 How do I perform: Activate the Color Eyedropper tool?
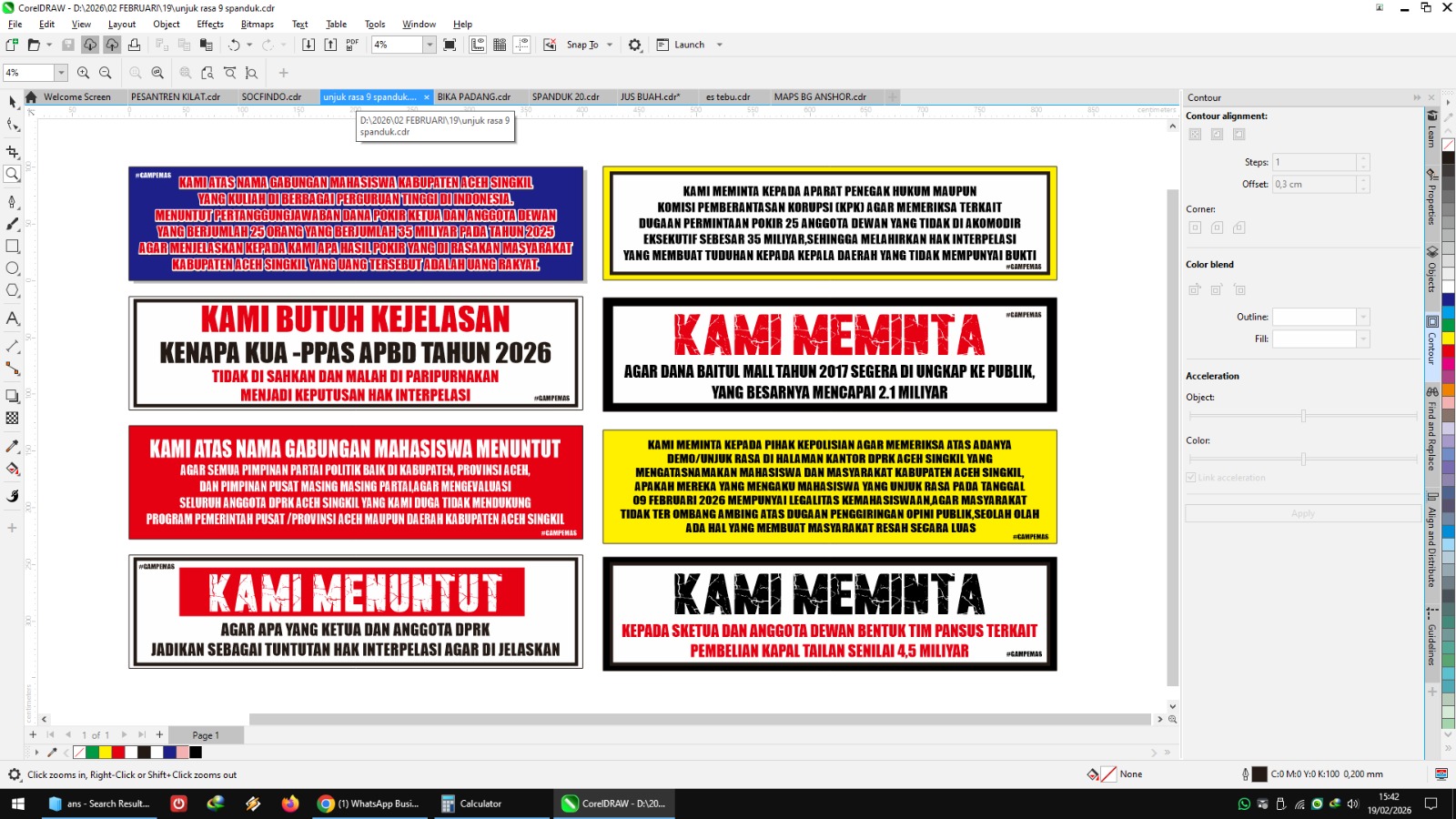pyautogui.click(x=13, y=446)
